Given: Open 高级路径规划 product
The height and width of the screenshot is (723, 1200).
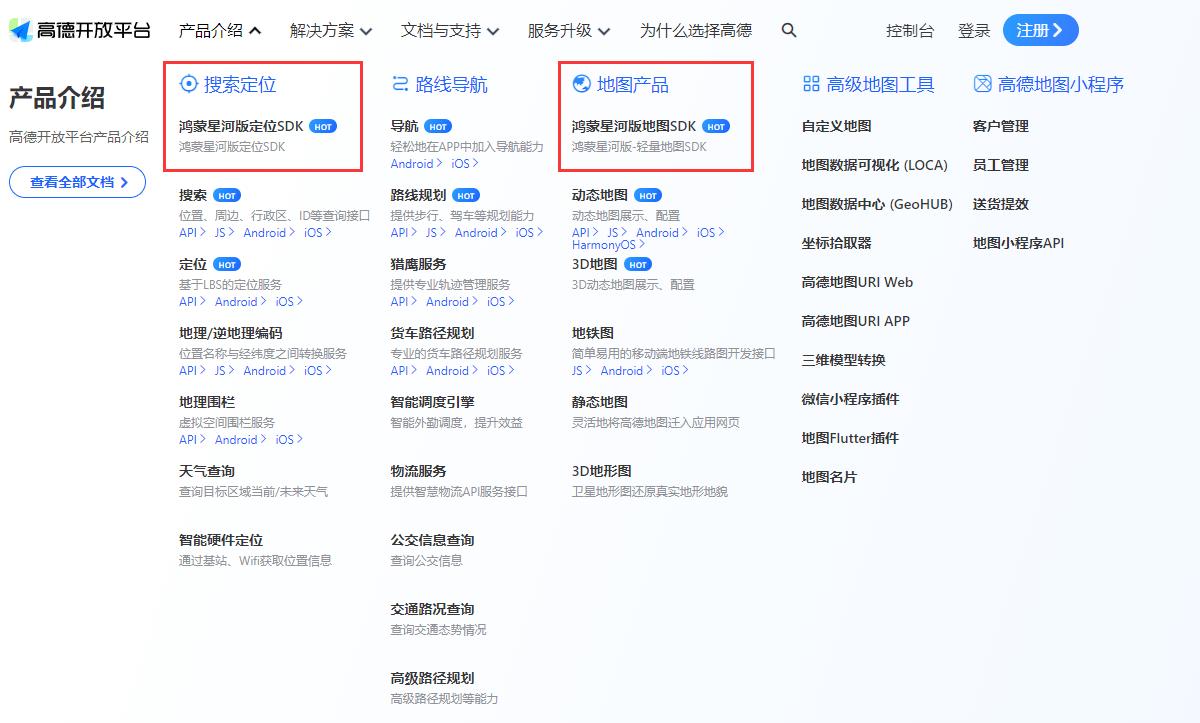Looking at the screenshot, I should click(432, 678).
